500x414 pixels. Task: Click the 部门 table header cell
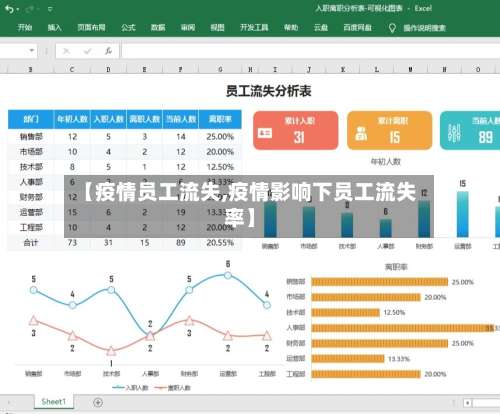coord(31,119)
